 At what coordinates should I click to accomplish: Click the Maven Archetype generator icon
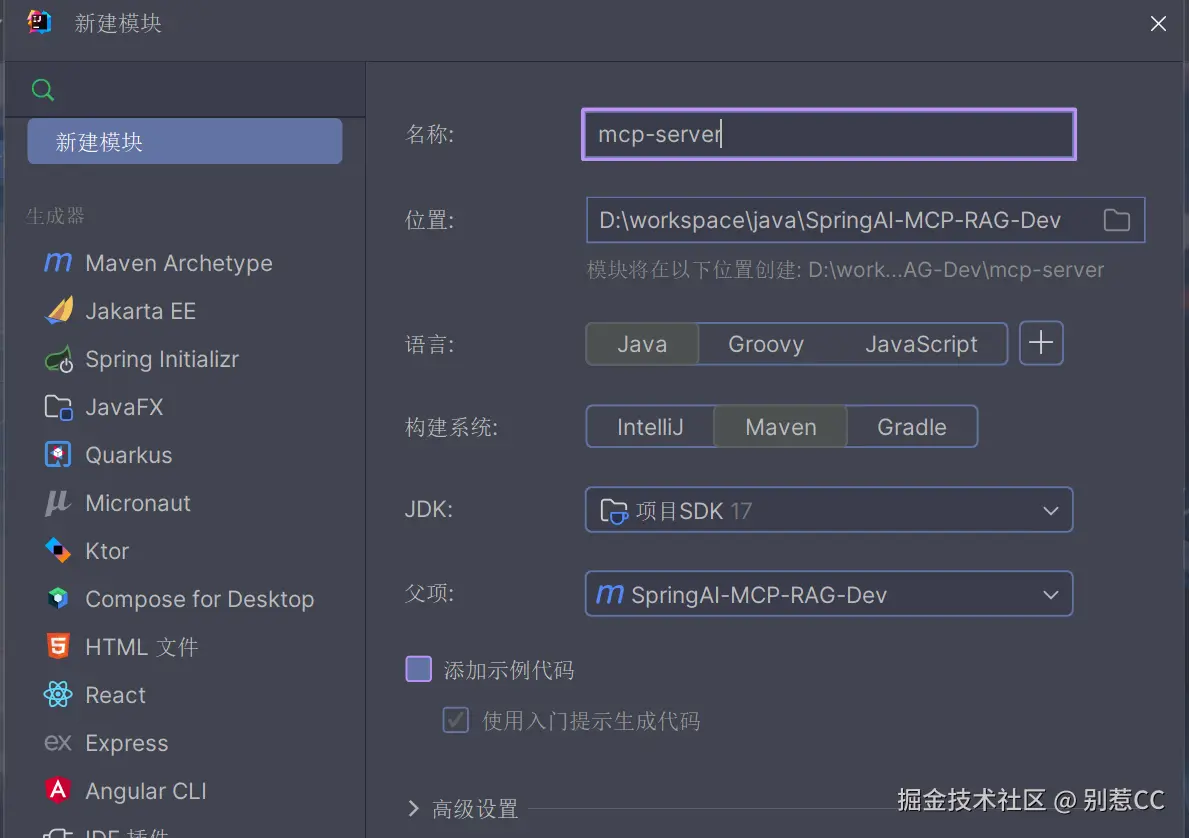[x=58, y=263]
